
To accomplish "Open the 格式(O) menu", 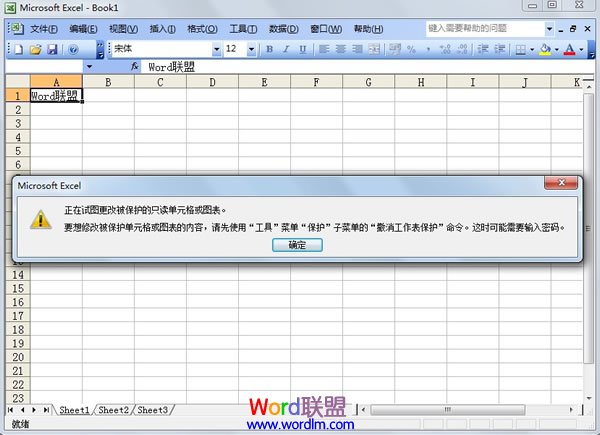I will pos(202,29).
